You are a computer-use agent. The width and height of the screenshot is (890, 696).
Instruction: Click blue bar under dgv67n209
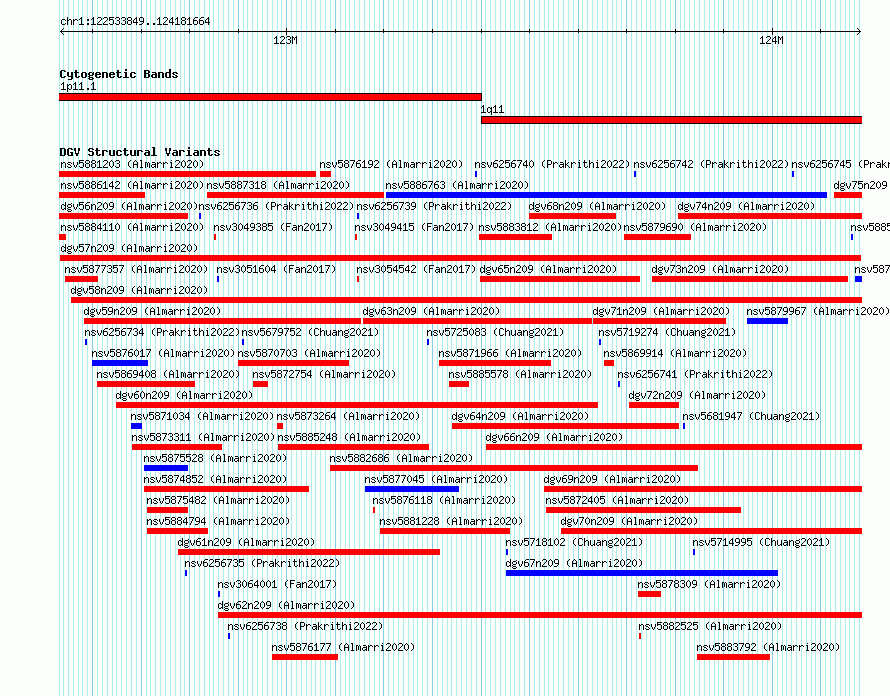point(642,573)
